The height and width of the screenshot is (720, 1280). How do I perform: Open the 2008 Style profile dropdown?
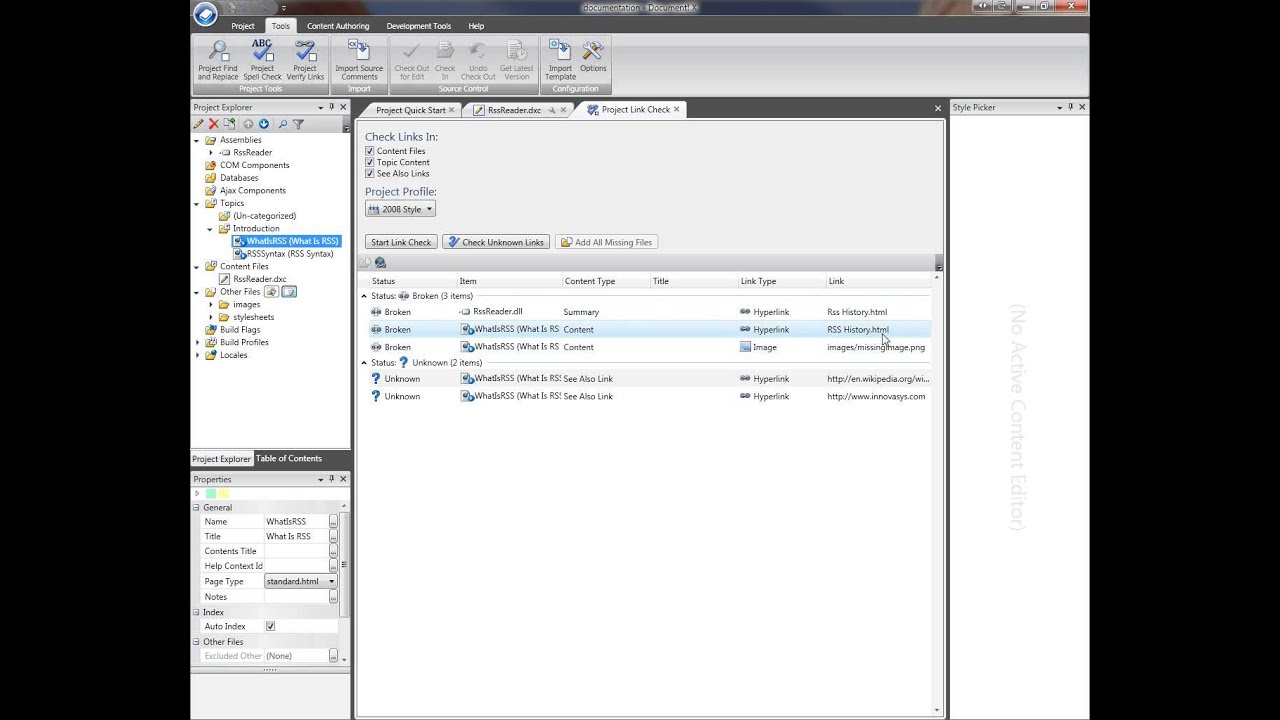[400, 209]
